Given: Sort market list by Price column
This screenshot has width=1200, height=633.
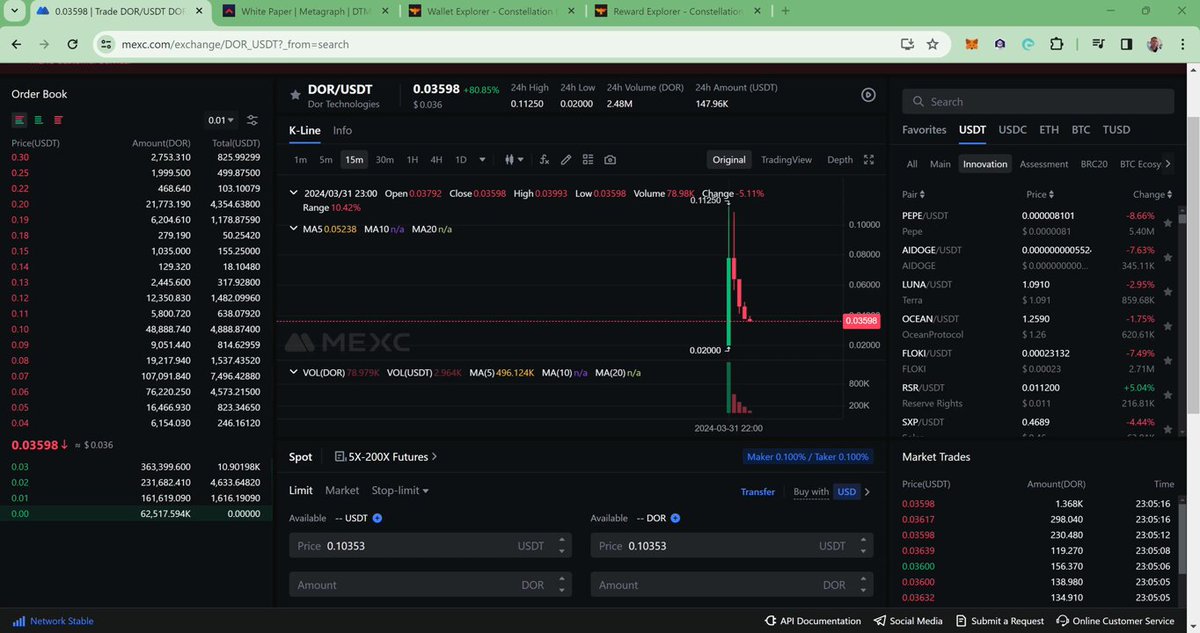Looking at the screenshot, I should (x=1039, y=195).
